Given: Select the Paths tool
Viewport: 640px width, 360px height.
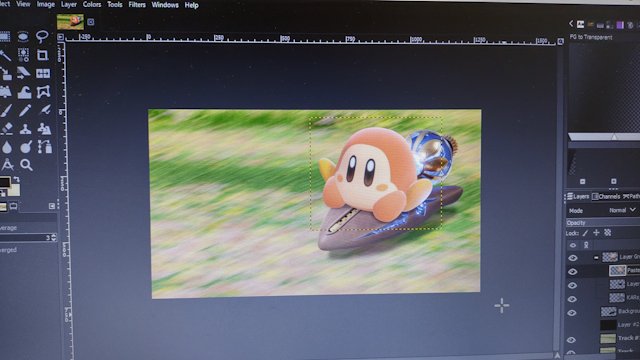Looking at the screenshot, I should pyautogui.click(x=44, y=146).
